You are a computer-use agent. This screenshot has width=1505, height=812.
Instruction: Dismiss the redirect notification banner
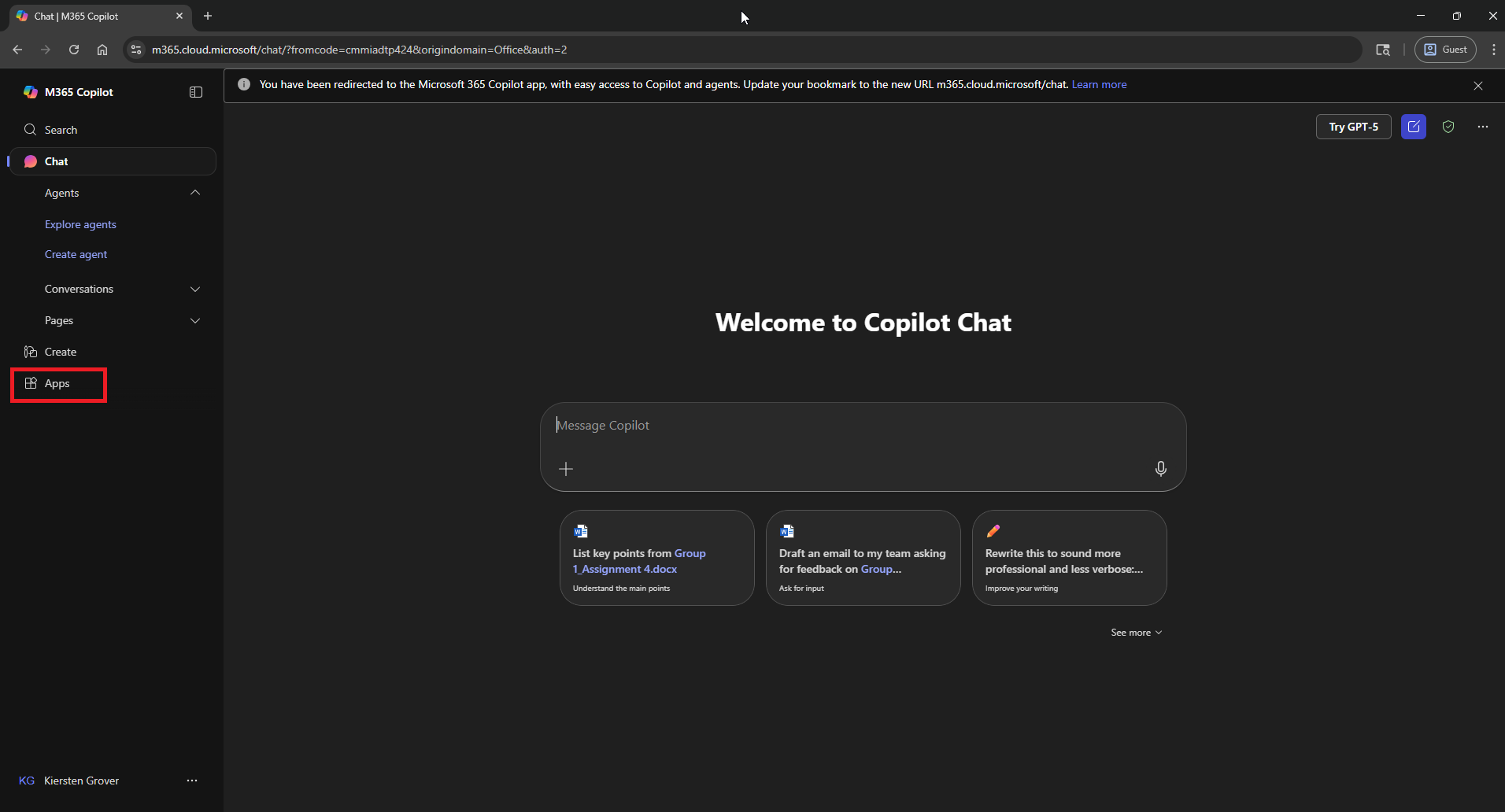(x=1477, y=86)
